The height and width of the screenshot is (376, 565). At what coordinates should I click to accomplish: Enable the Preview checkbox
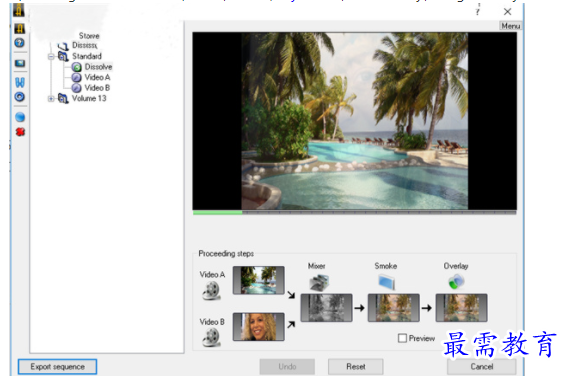[402, 338]
